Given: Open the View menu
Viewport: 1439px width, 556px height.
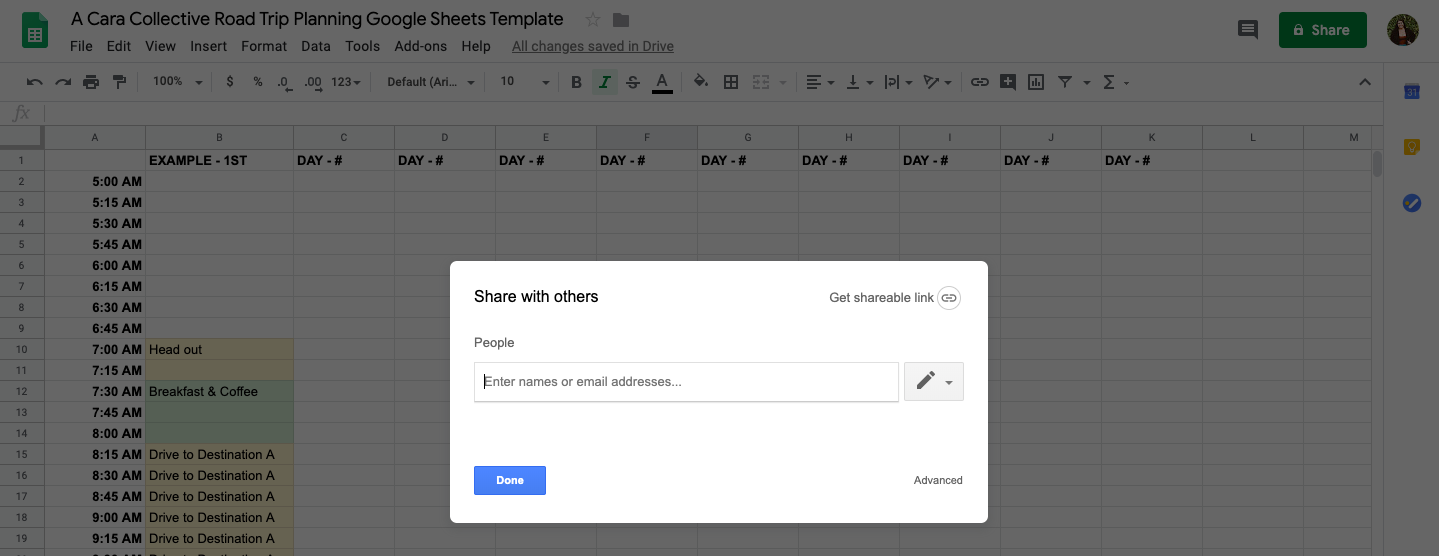Looking at the screenshot, I should 160,46.
